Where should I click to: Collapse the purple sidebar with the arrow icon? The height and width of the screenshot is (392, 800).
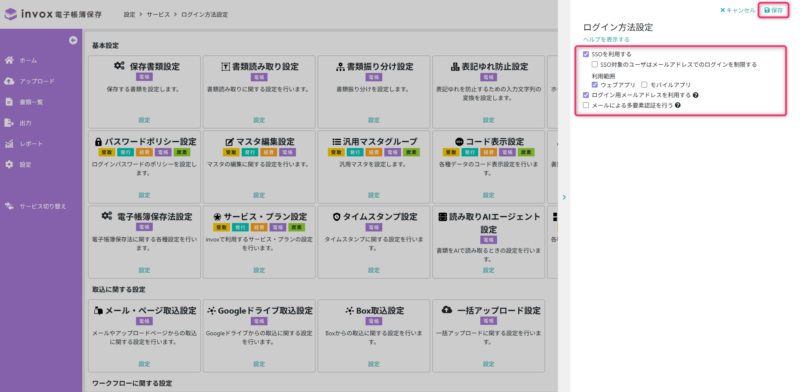[x=73, y=40]
